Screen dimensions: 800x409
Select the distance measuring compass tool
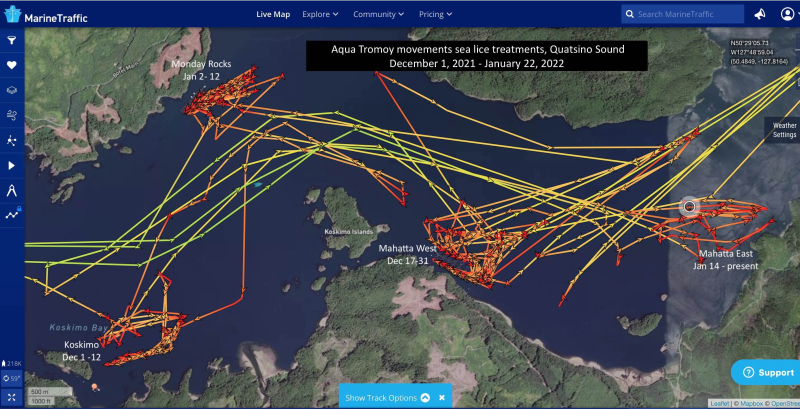pyautogui.click(x=12, y=189)
